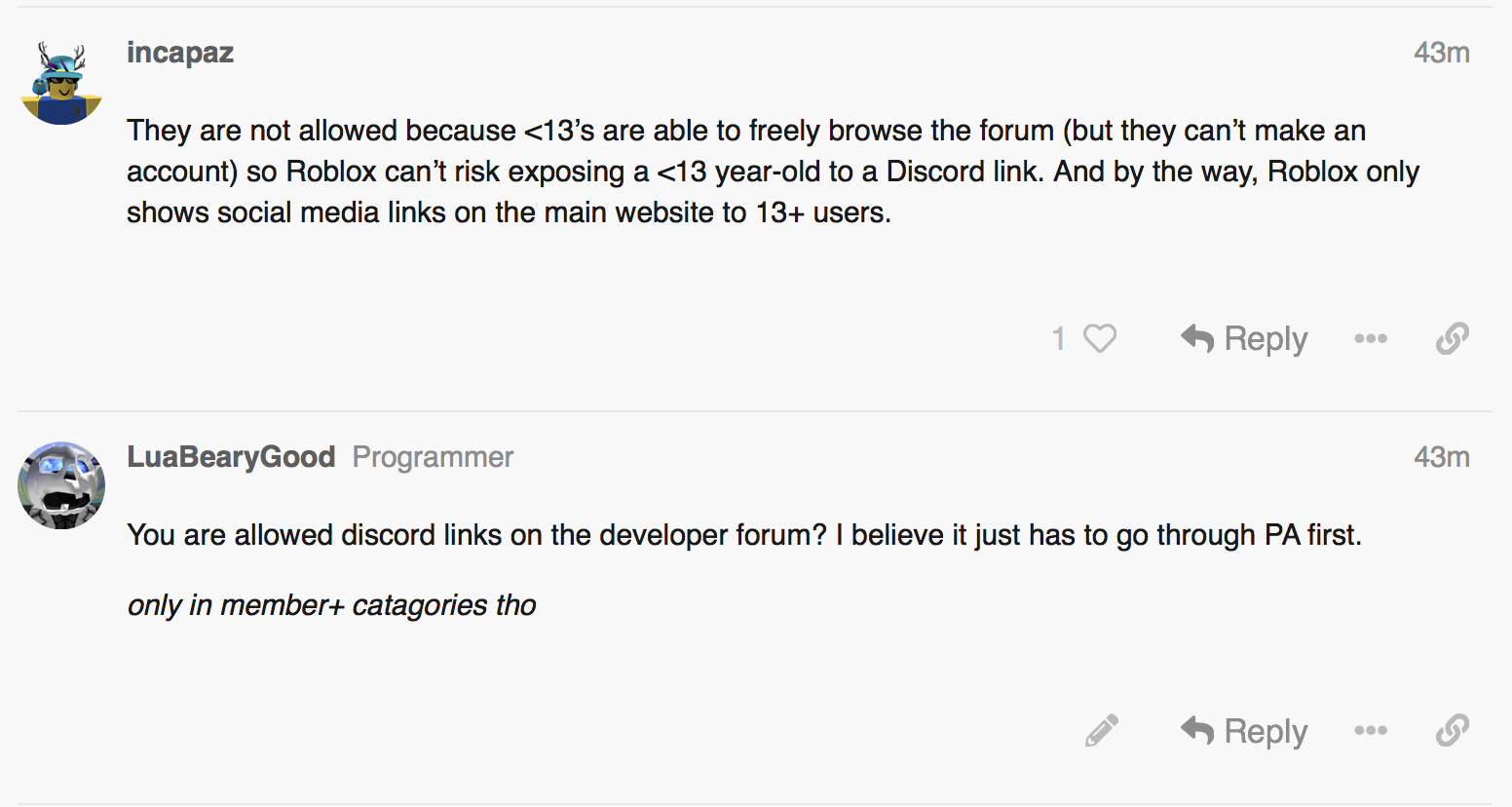1512x807 pixels.
Task: Click the reply arrow icon on LuaBearyGood's post
Action: (1197, 730)
